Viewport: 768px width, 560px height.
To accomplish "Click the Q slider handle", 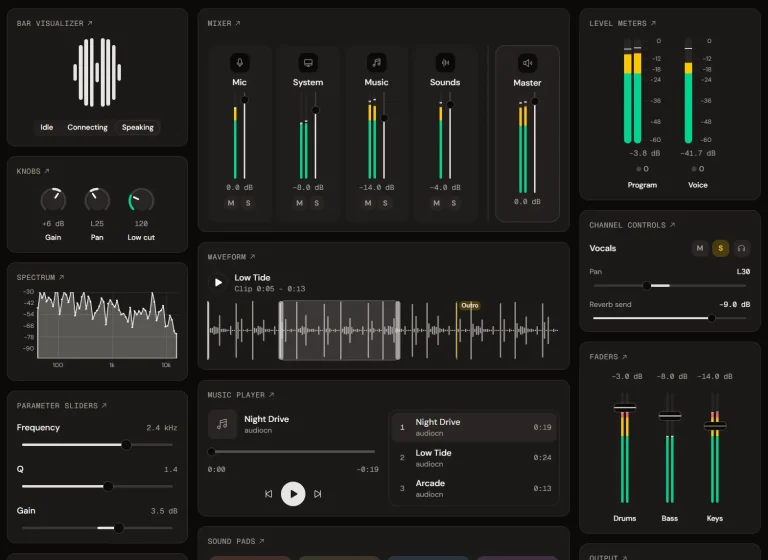I will [108, 487].
